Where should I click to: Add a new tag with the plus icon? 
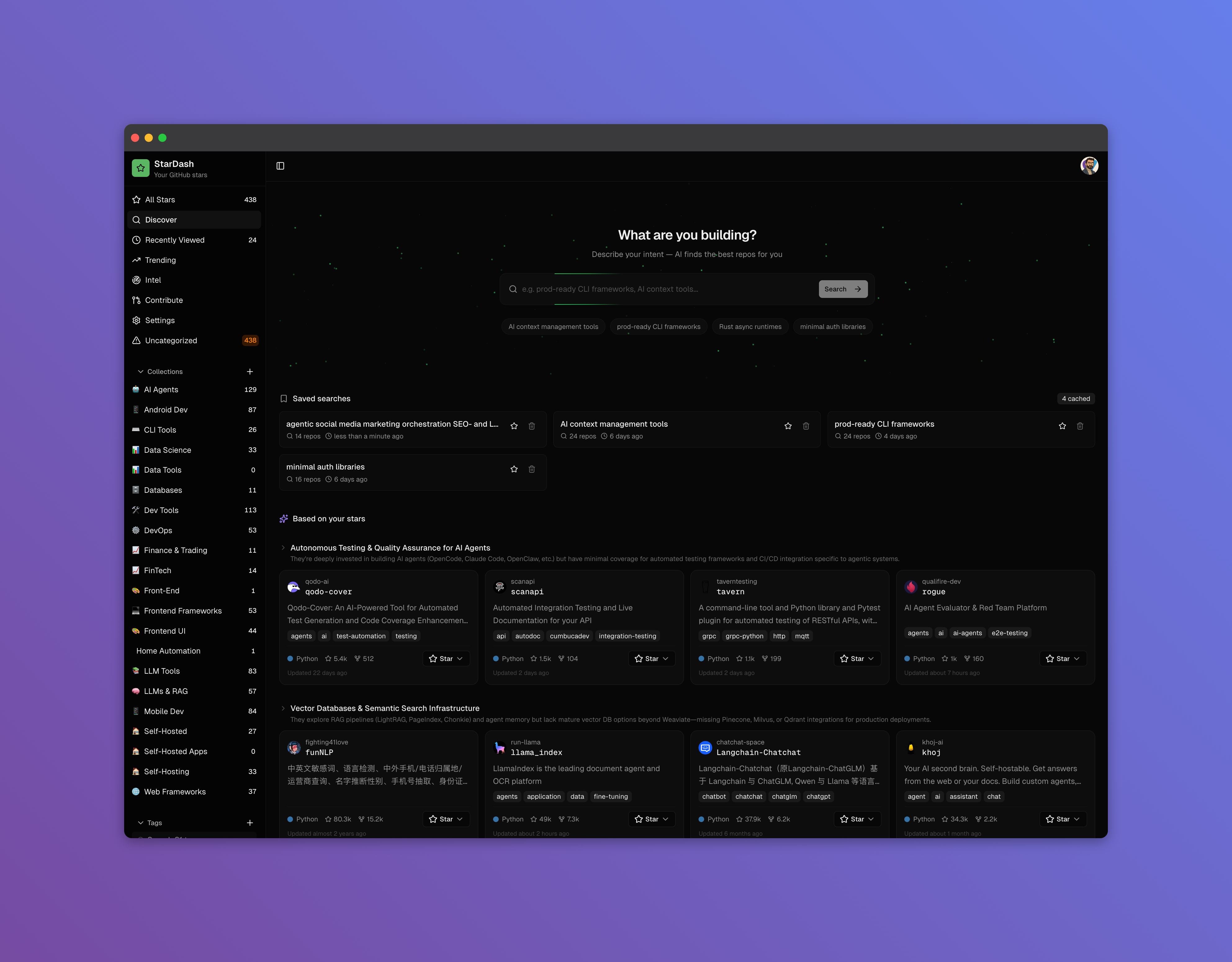pos(250,823)
